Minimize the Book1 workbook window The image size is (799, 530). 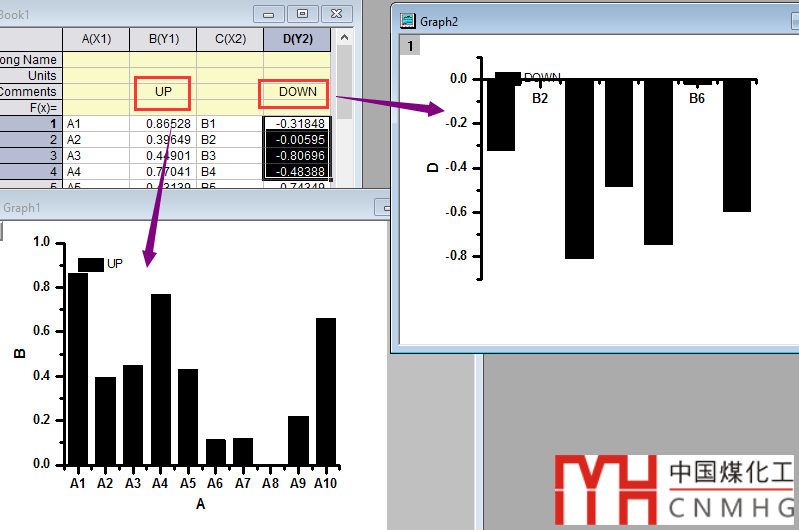[268, 13]
